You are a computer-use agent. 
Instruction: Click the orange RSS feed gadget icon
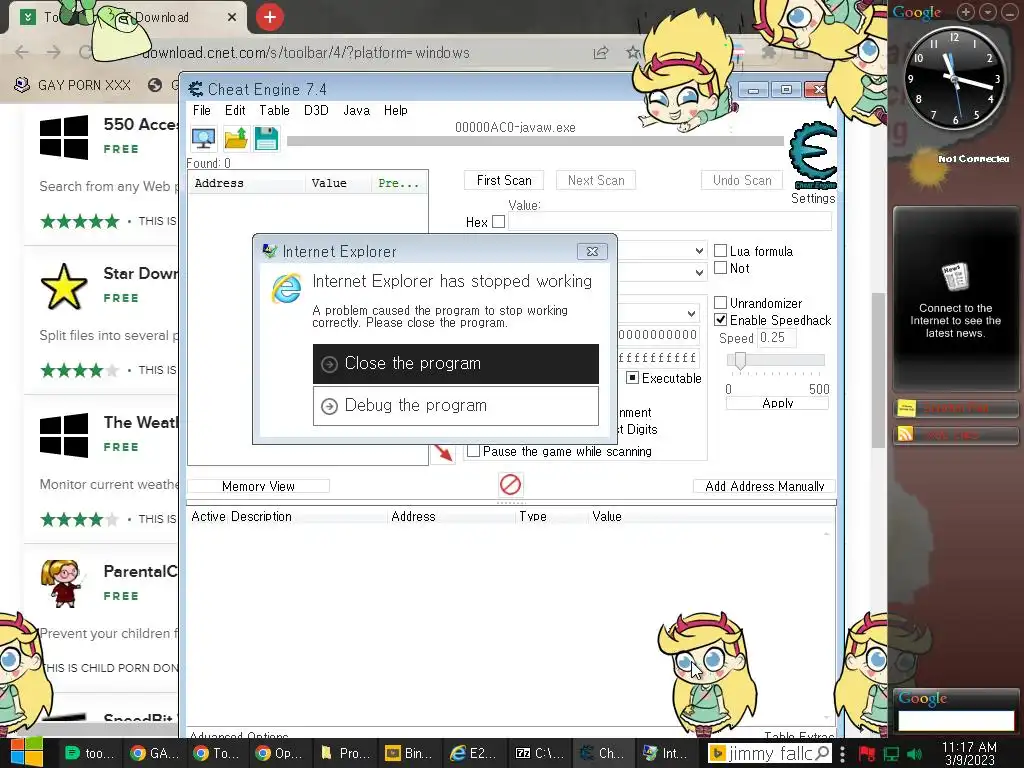906,434
